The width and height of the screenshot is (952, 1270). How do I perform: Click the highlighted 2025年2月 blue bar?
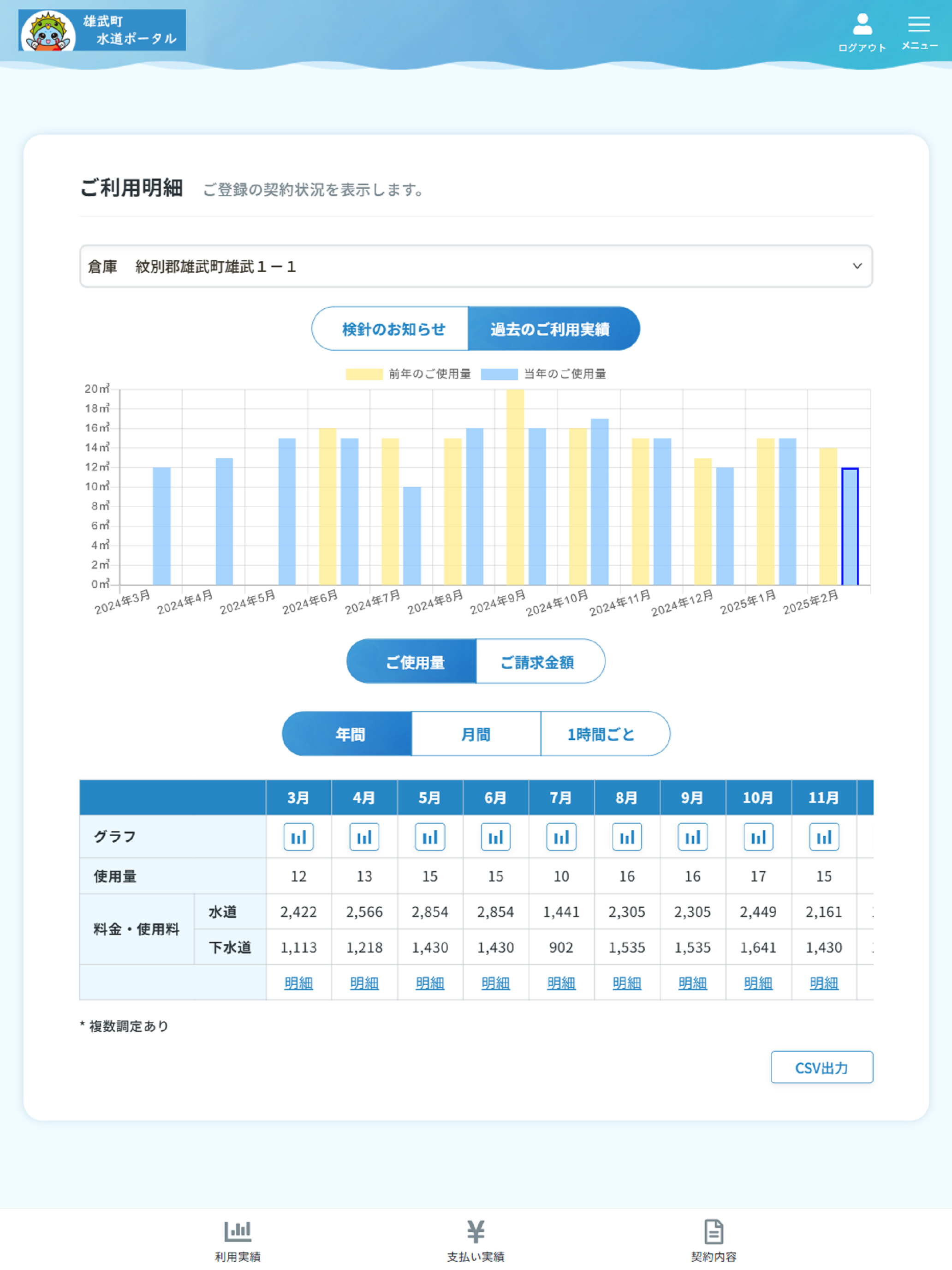[x=850, y=527]
